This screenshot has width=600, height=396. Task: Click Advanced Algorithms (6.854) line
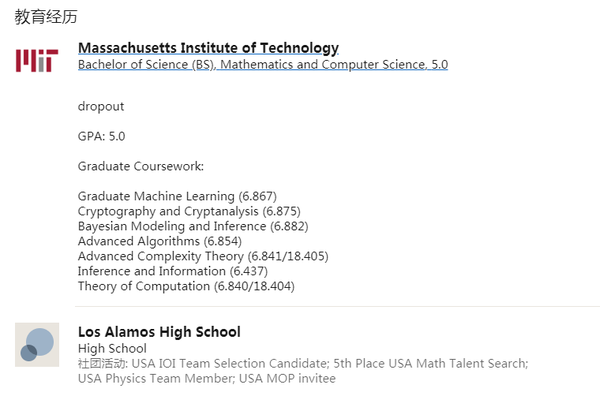pos(160,241)
